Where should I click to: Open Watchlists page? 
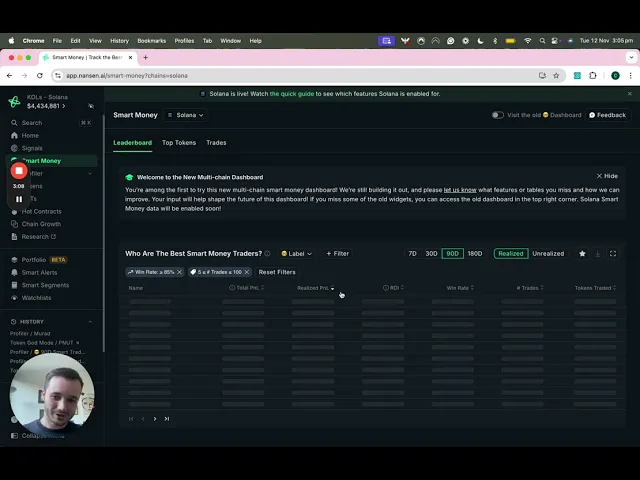tap(36, 298)
